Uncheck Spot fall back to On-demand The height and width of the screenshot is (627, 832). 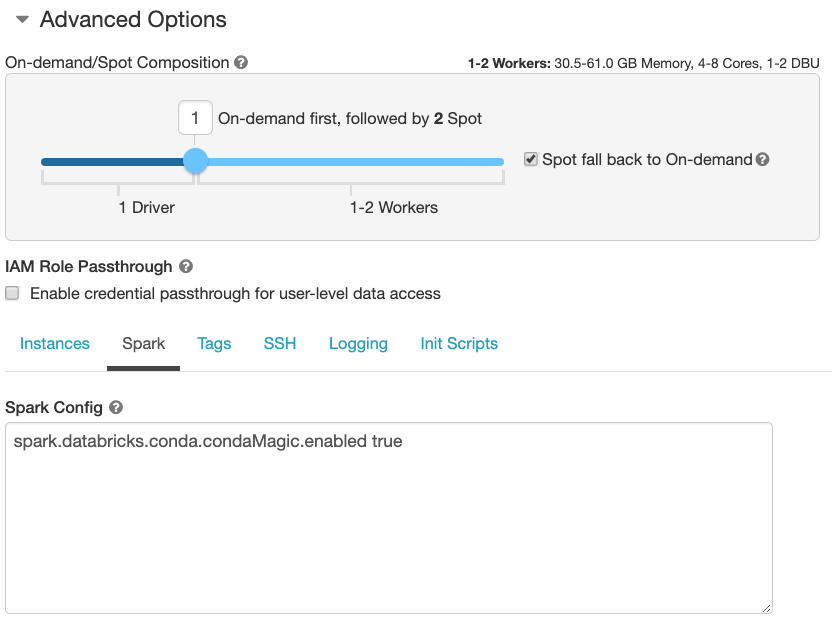(531, 159)
